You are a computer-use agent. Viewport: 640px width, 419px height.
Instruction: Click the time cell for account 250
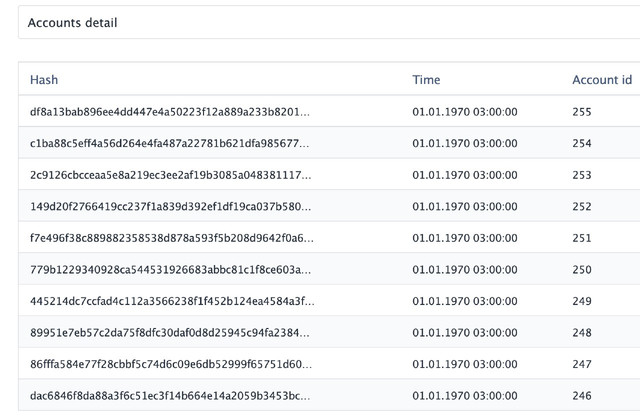click(x=464, y=270)
